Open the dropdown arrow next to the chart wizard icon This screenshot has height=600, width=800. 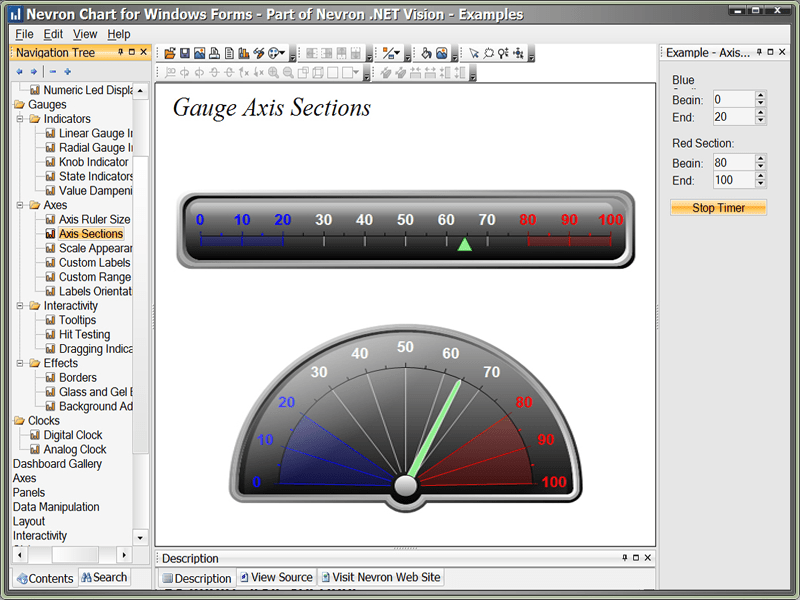point(282,52)
